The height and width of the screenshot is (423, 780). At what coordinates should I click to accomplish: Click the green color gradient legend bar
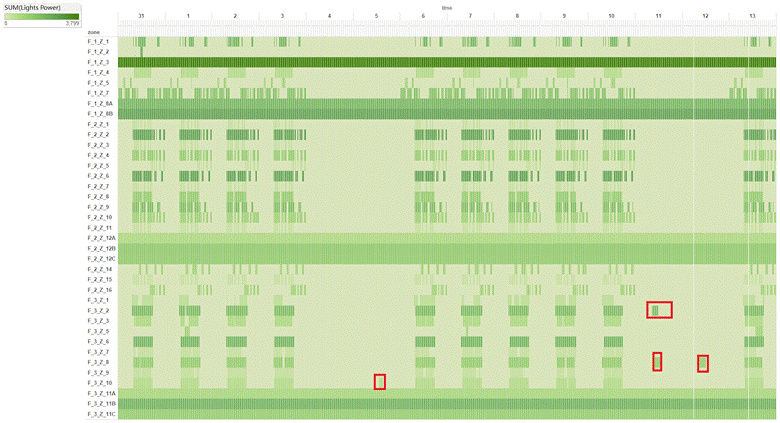click(x=42, y=16)
